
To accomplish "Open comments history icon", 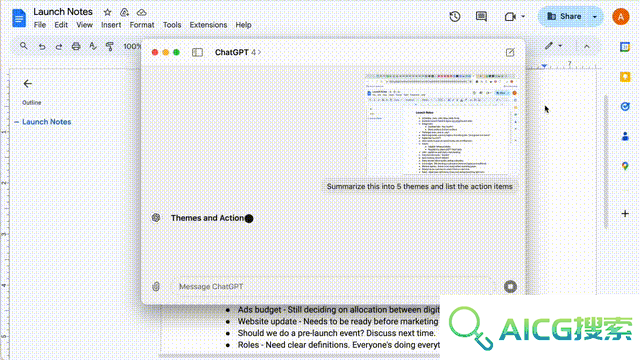I will pos(481,16).
